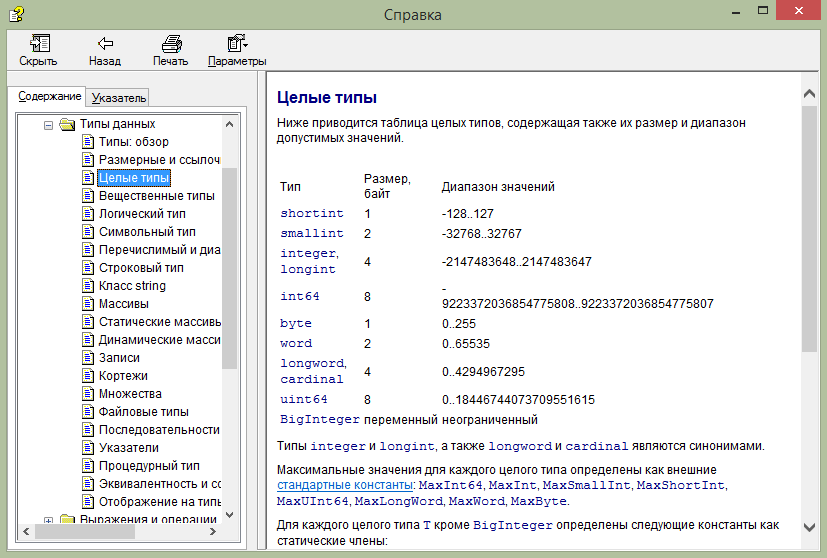
Task: Click the page icon beside Символьный тип
Action: pos(88,232)
